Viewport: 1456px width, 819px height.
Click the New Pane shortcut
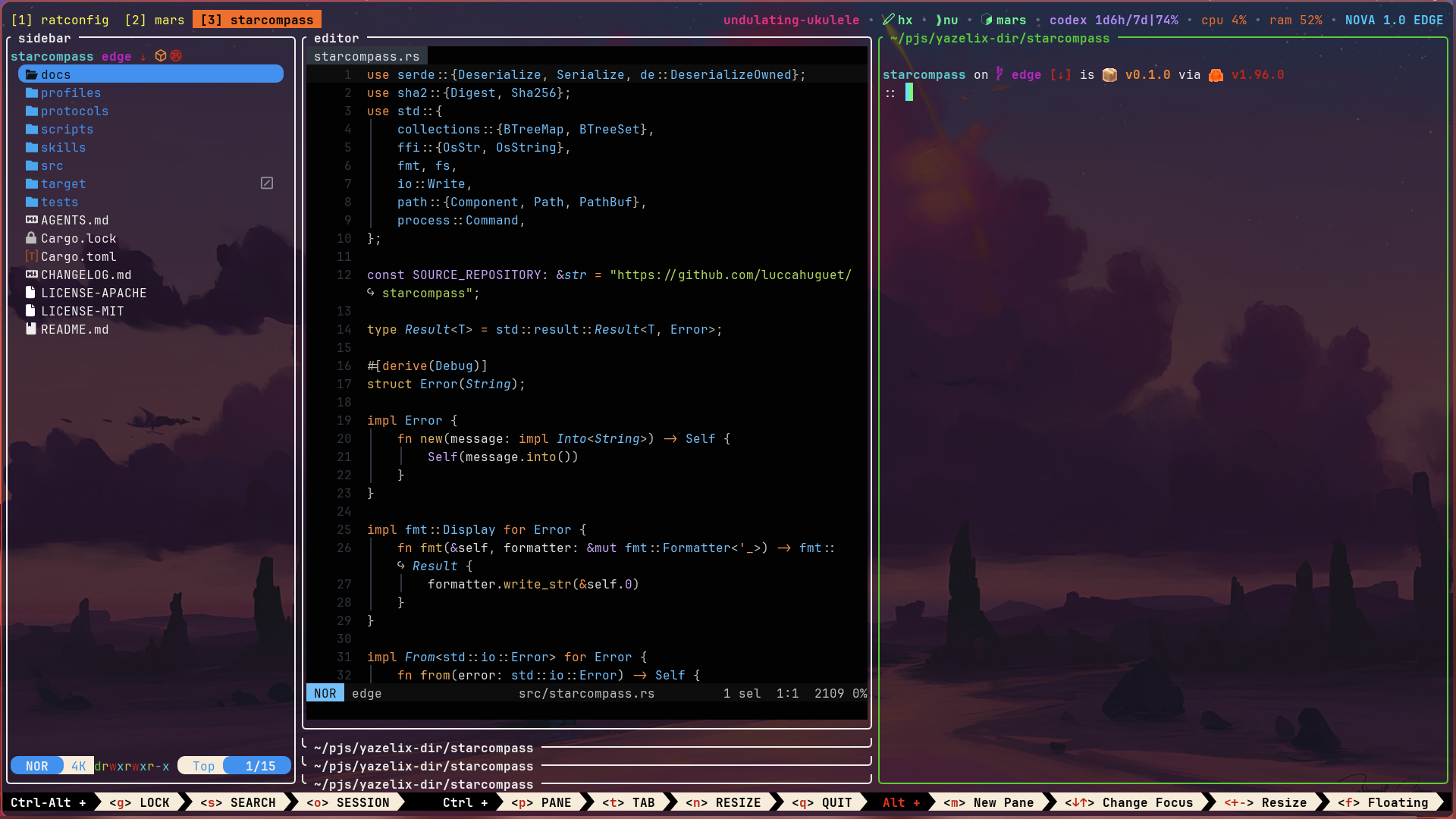point(989,802)
